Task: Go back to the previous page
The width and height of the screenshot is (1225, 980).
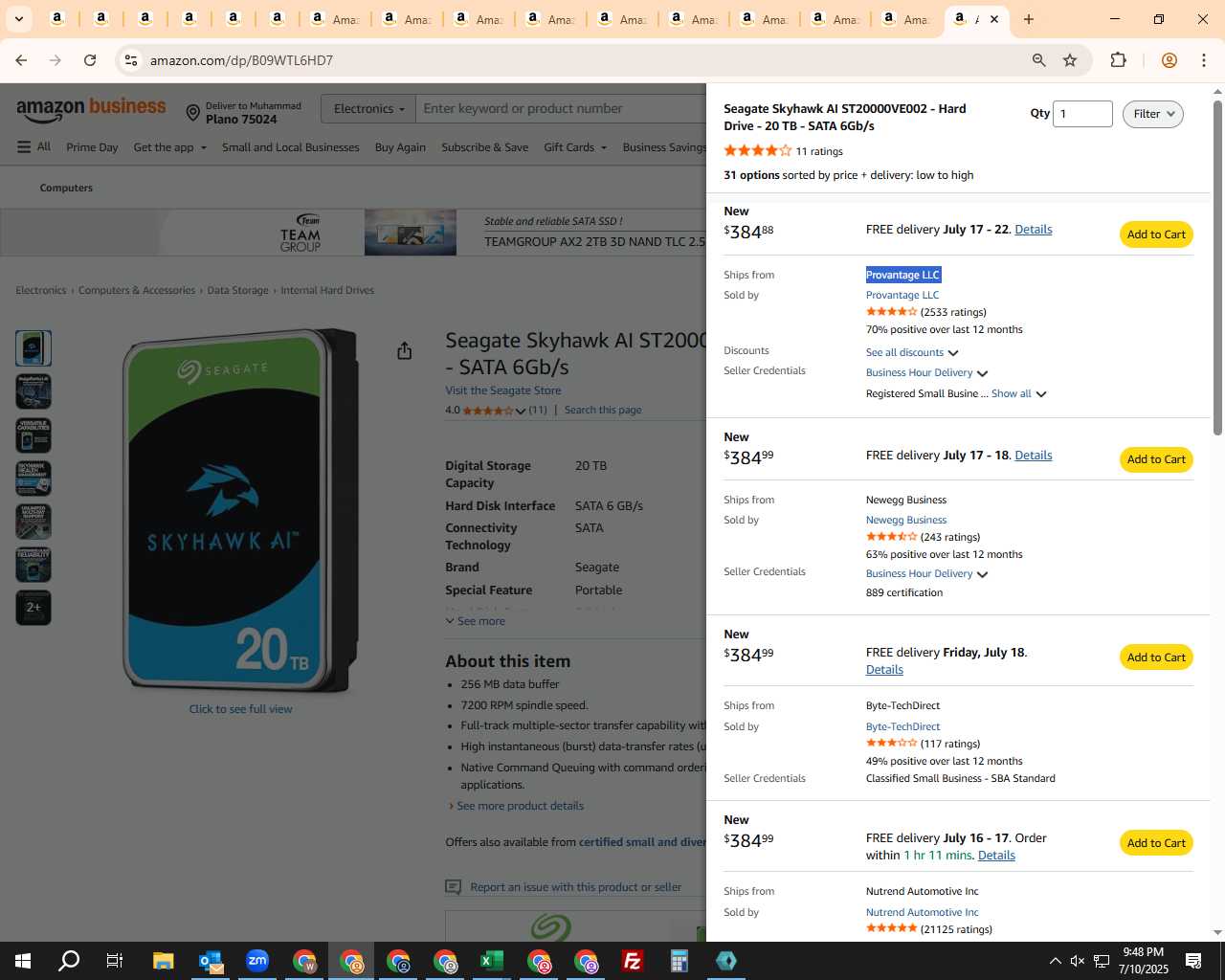Action: [21, 60]
